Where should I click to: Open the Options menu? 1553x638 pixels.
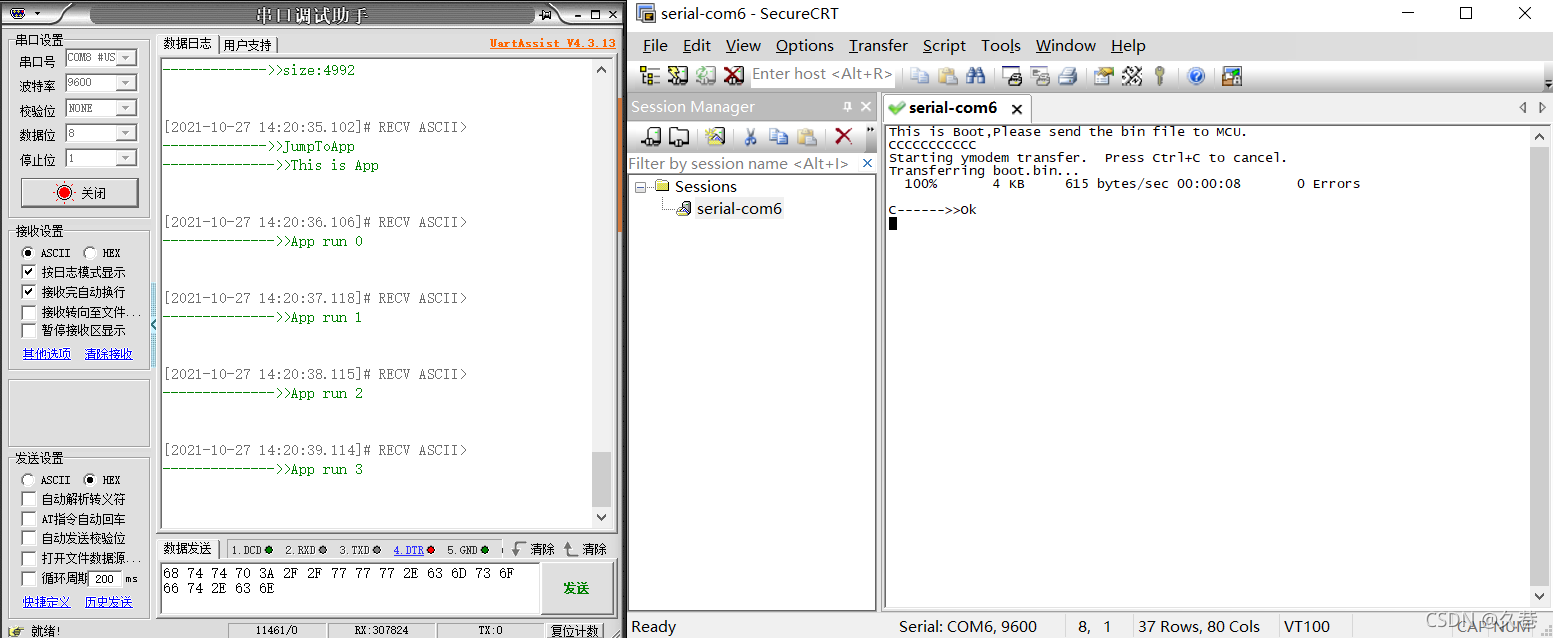tap(804, 45)
